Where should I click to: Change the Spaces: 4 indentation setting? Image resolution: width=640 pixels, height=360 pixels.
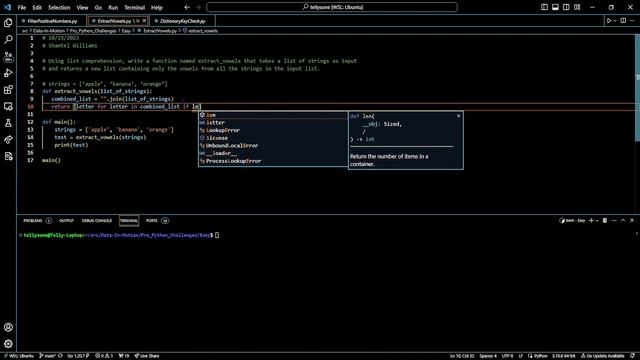point(488,356)
